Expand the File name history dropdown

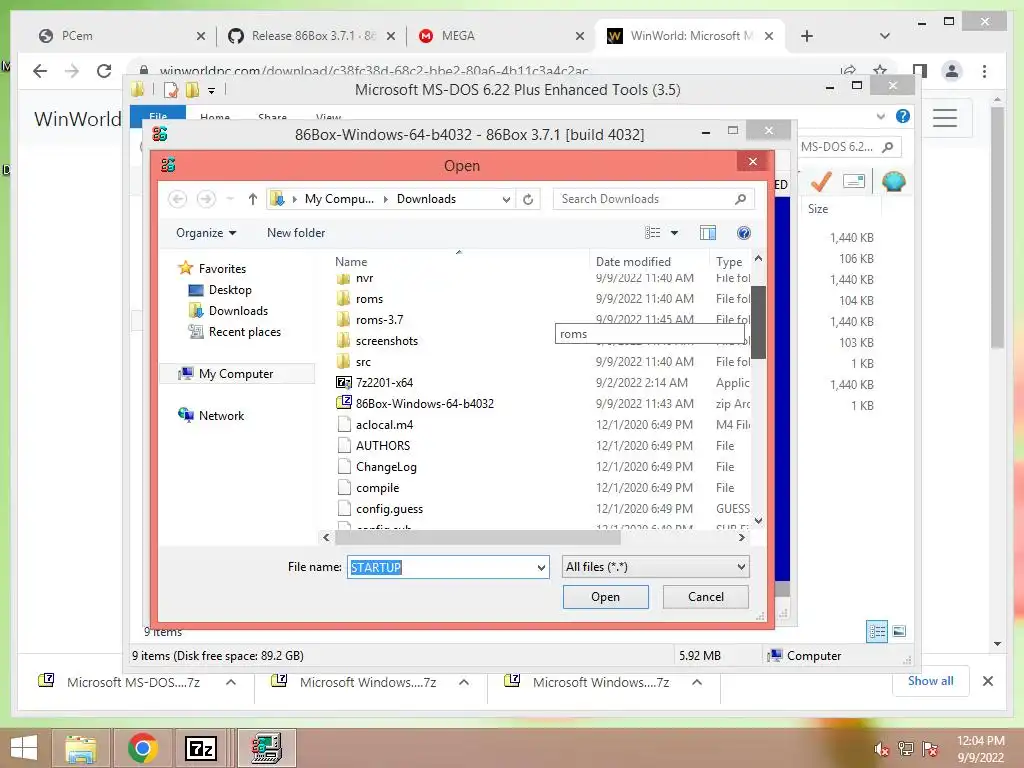pos(541,568)
